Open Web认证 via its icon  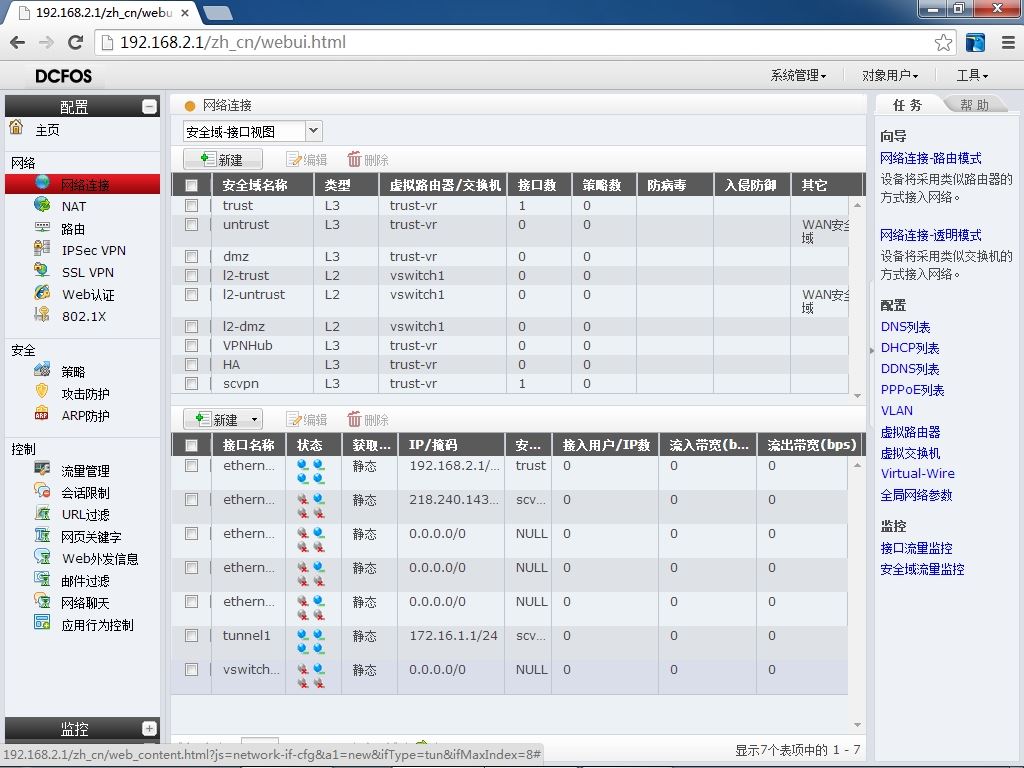(x=42, y=293)
